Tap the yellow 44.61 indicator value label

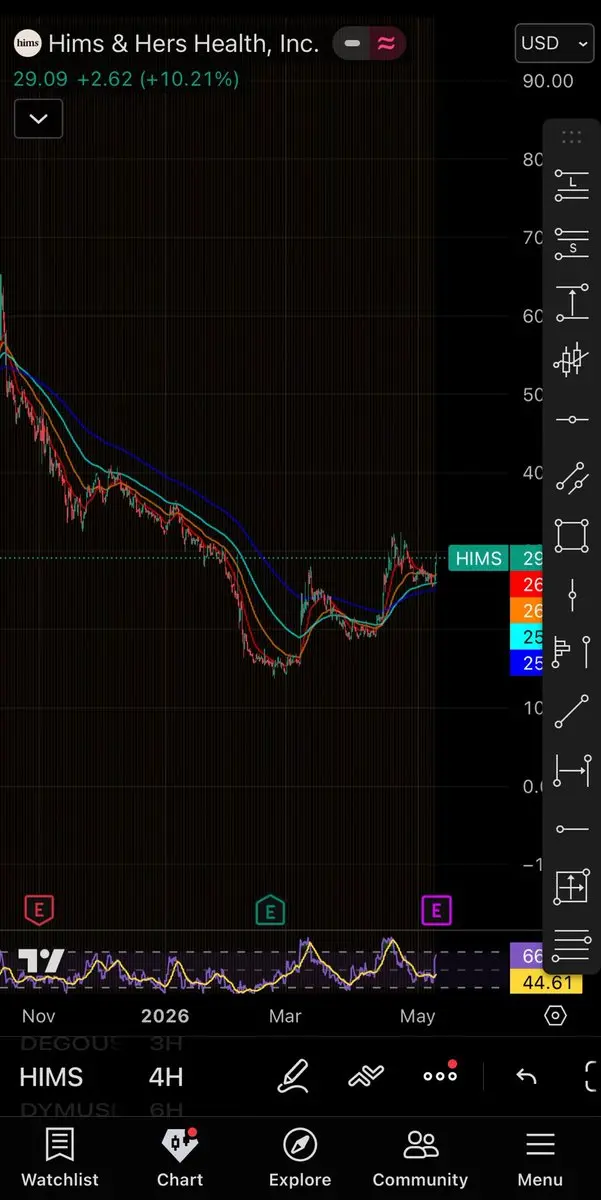[x=546, y=982]
